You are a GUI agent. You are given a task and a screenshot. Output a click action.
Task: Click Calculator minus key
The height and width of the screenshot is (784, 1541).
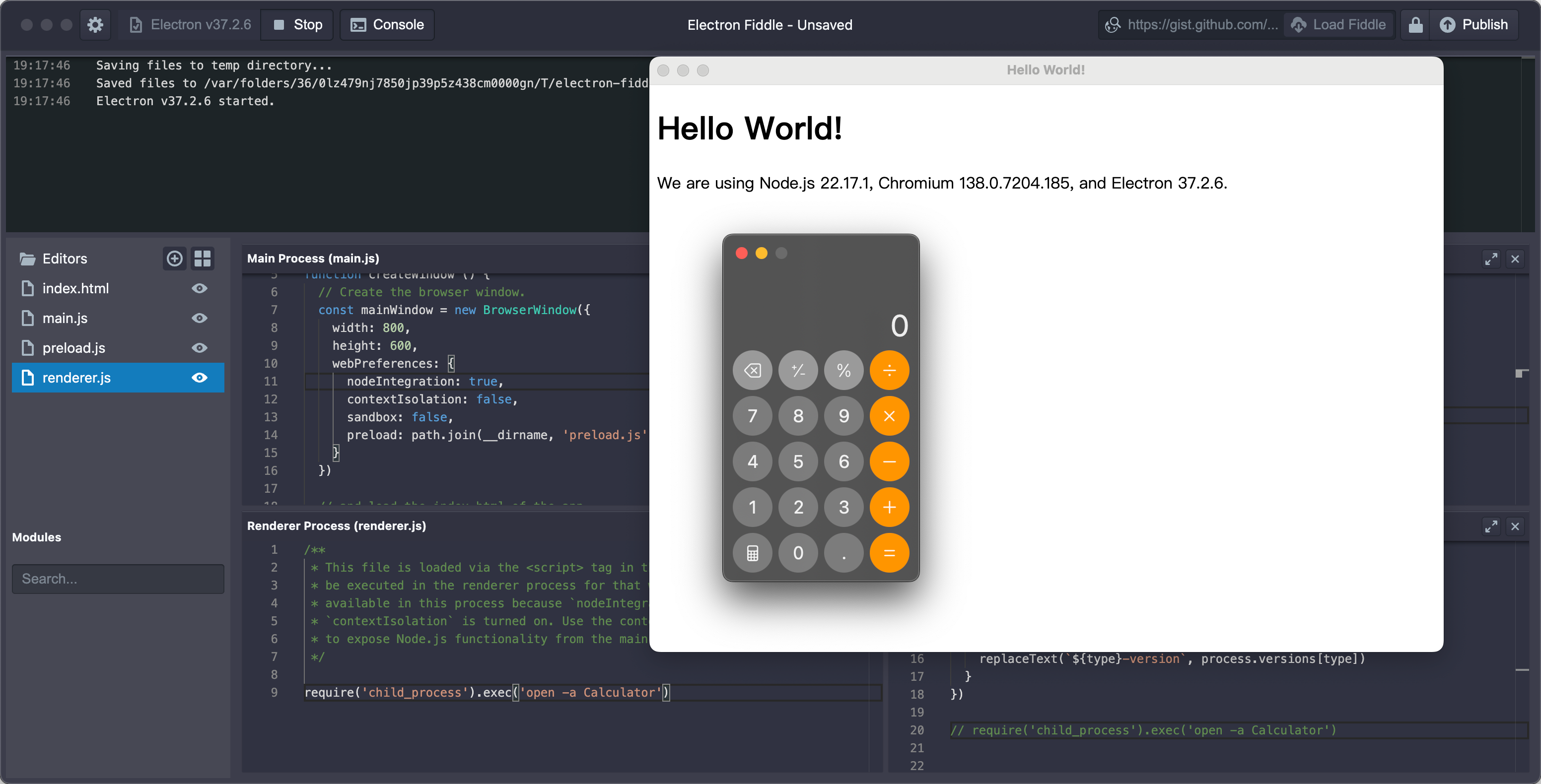pos(890,461)
